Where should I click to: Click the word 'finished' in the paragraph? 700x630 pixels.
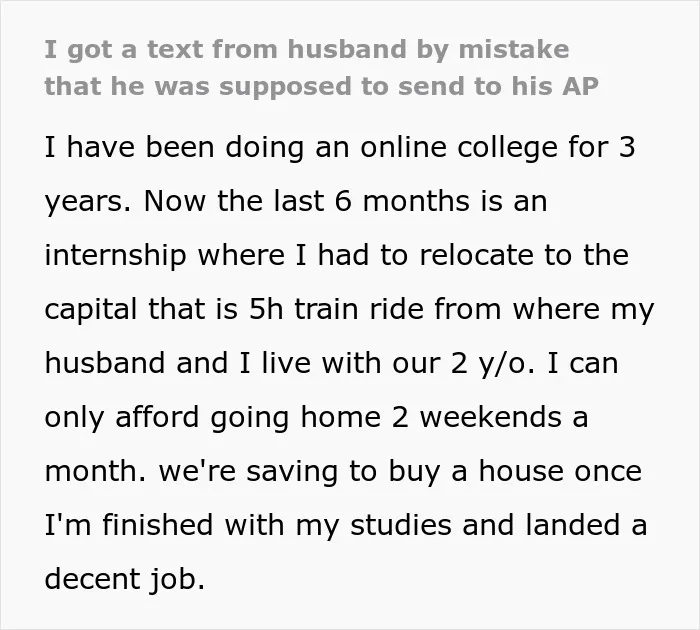click(158, 525)
